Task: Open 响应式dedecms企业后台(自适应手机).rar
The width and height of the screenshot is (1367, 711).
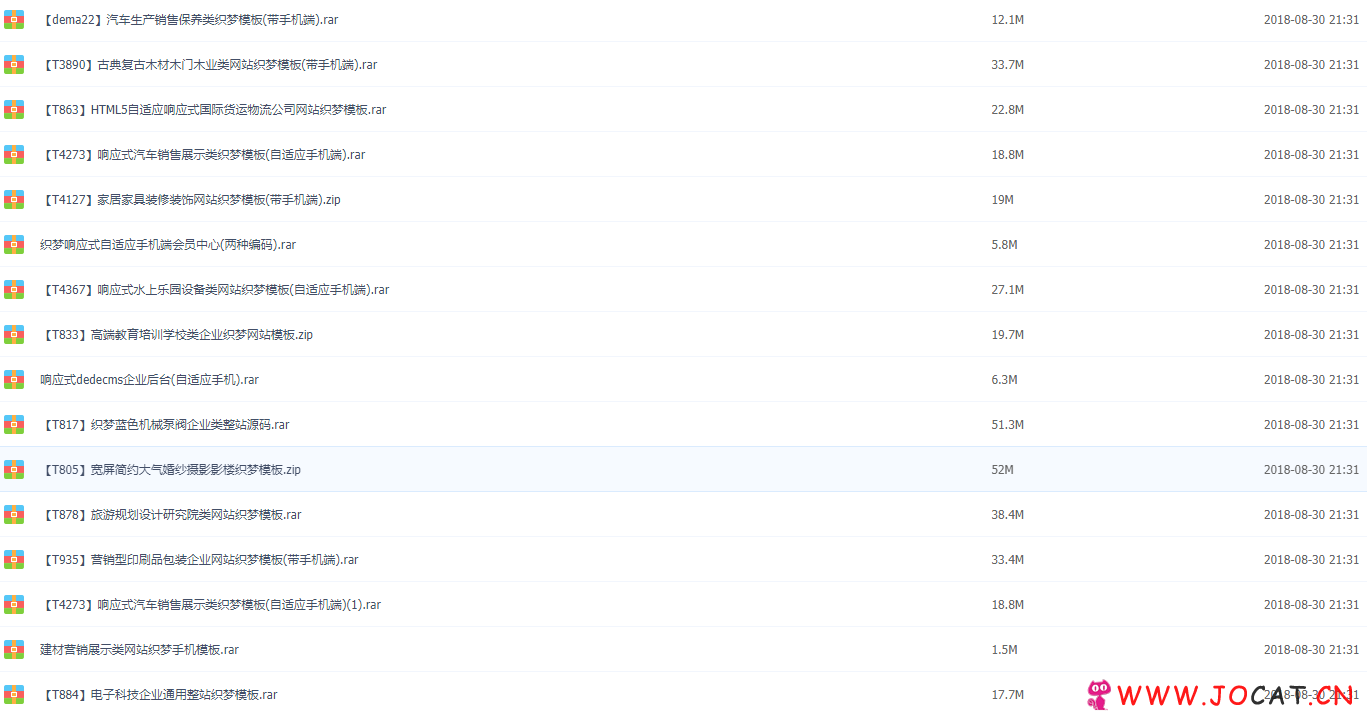Action: [150, 380]
